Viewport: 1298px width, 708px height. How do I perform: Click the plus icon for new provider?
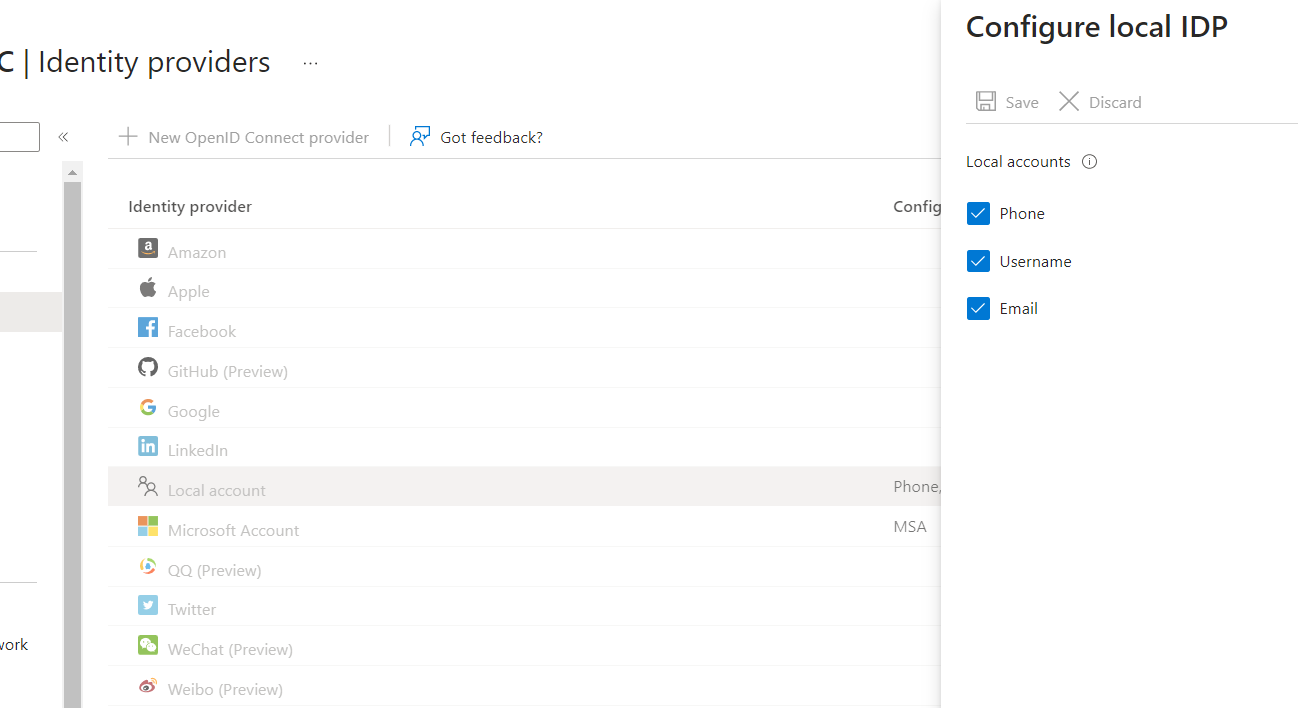point(128,137)
